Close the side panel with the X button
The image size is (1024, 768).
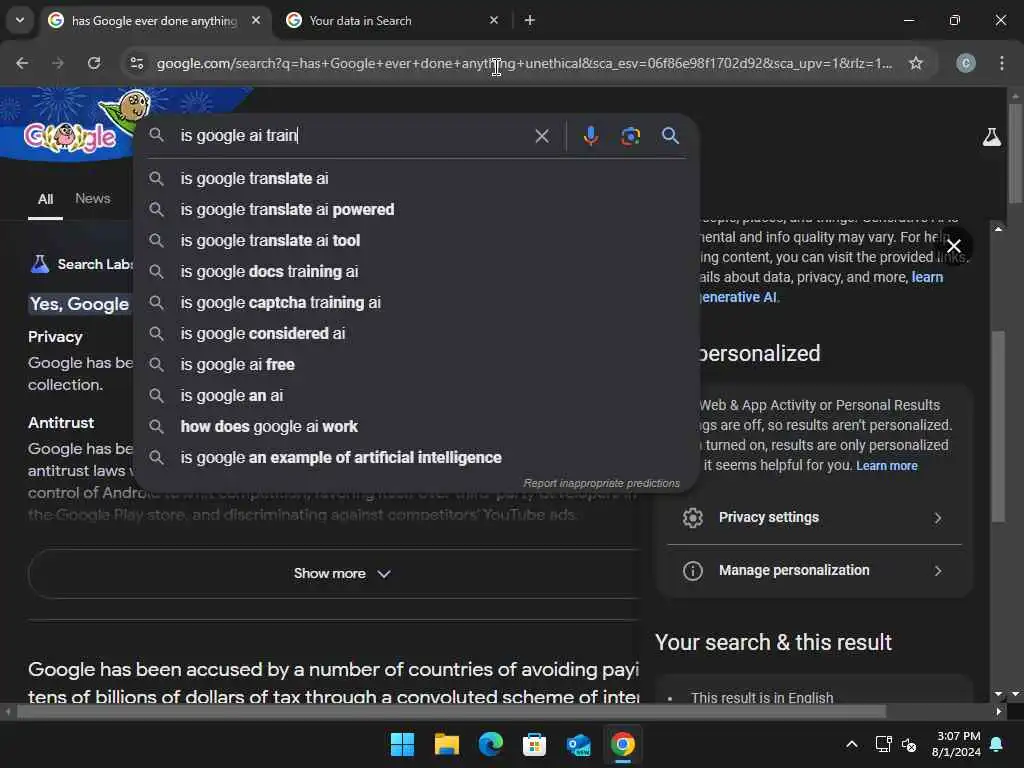point(953,246)
